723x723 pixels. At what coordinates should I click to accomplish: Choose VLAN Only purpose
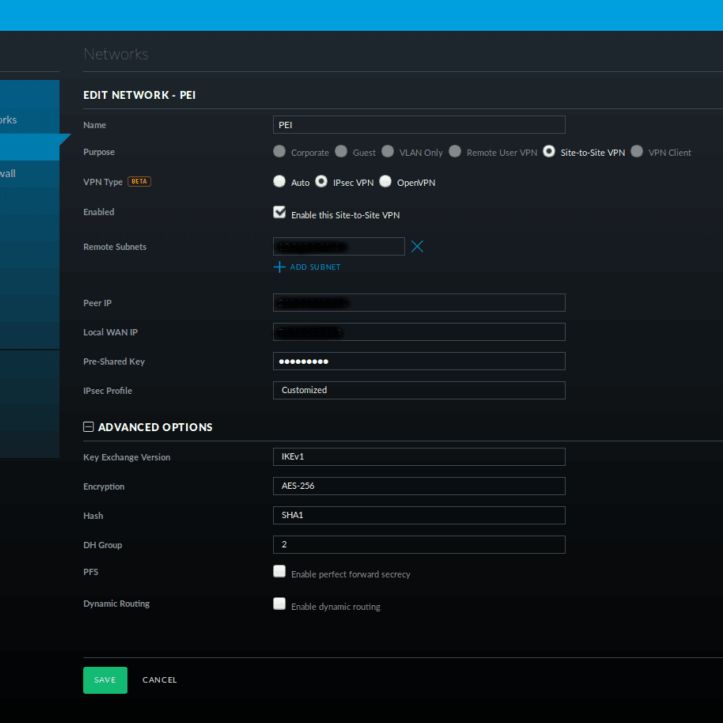tap(388, 151)
